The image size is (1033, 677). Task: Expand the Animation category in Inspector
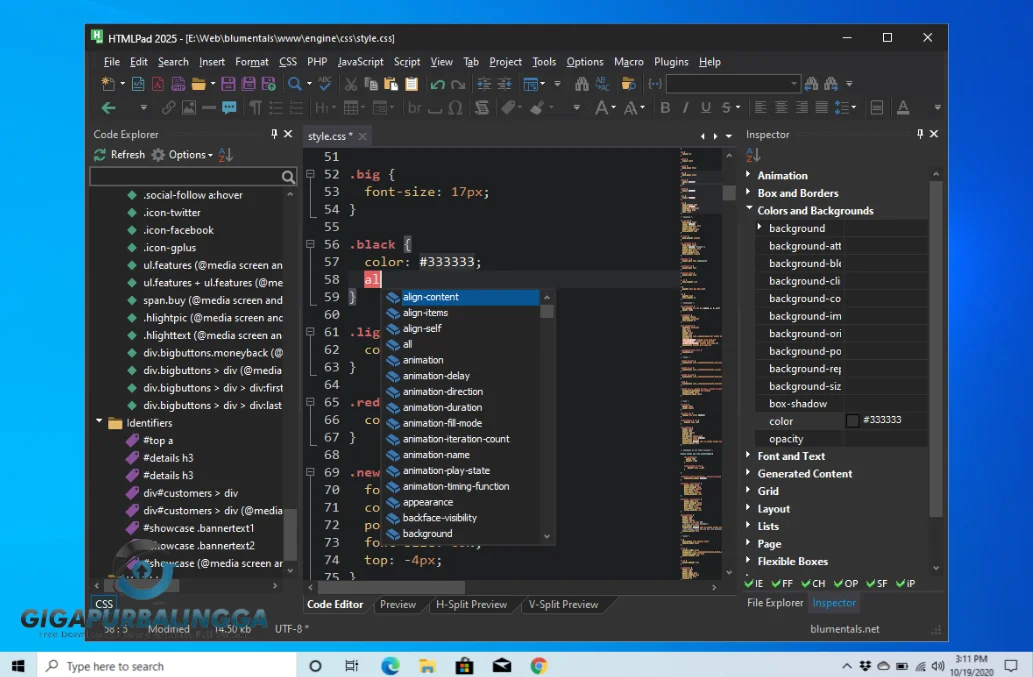(x=748, y=175)
